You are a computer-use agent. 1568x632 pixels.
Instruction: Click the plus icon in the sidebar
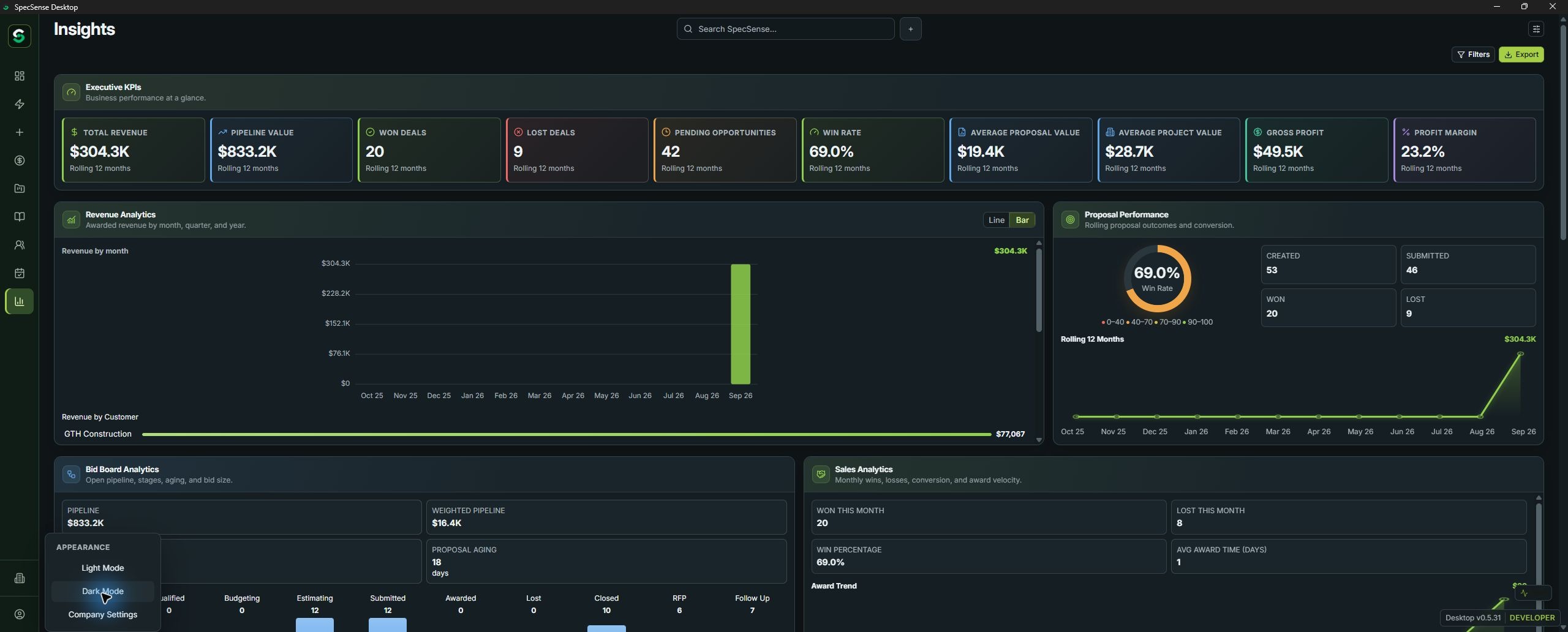tap(20, 132)
